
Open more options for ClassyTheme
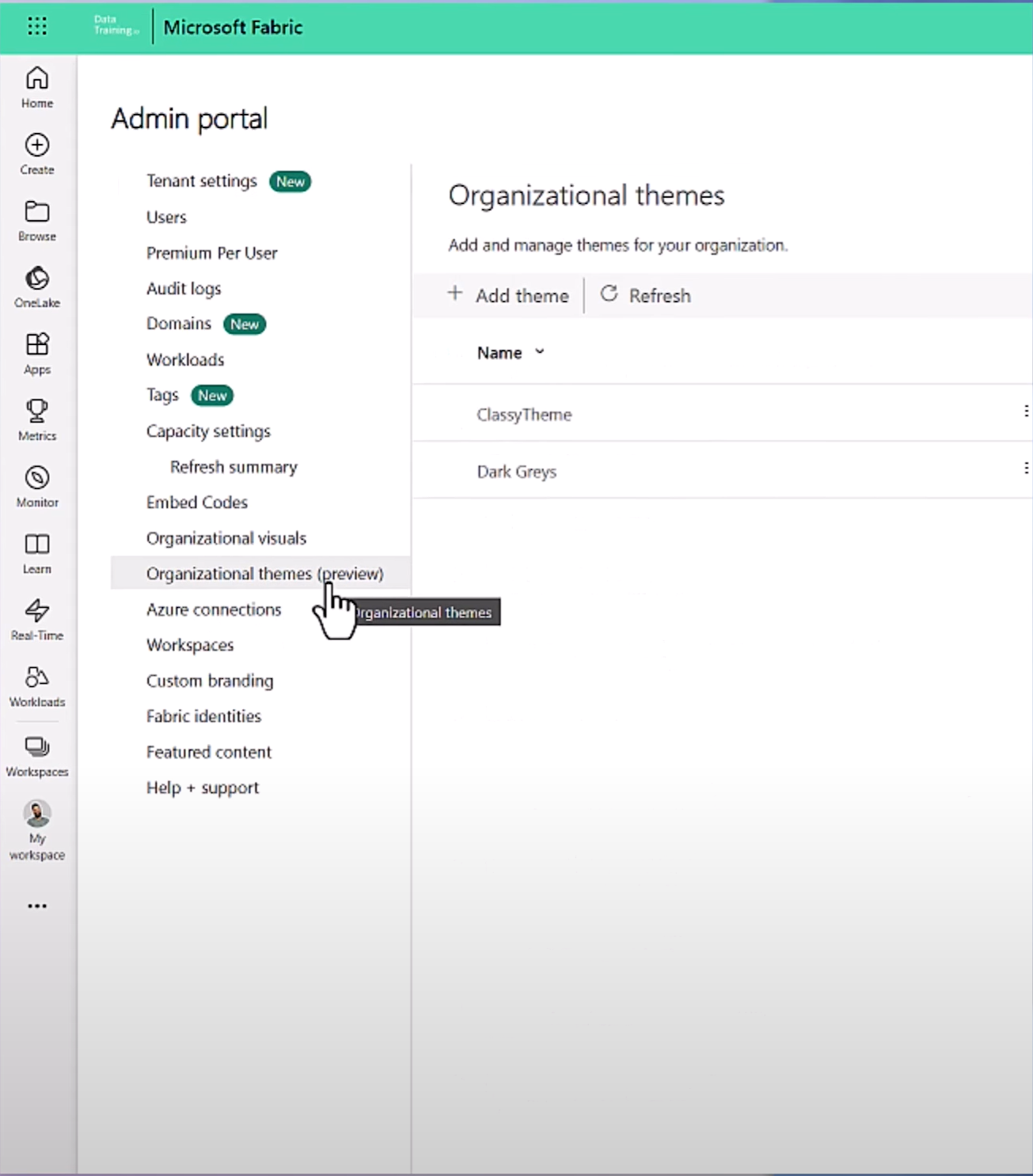[1026, 412]
